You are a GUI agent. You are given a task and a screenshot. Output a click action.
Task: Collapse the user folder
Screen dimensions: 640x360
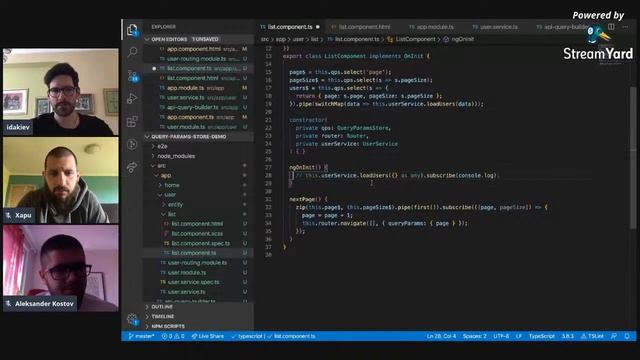tap(170, 195)
